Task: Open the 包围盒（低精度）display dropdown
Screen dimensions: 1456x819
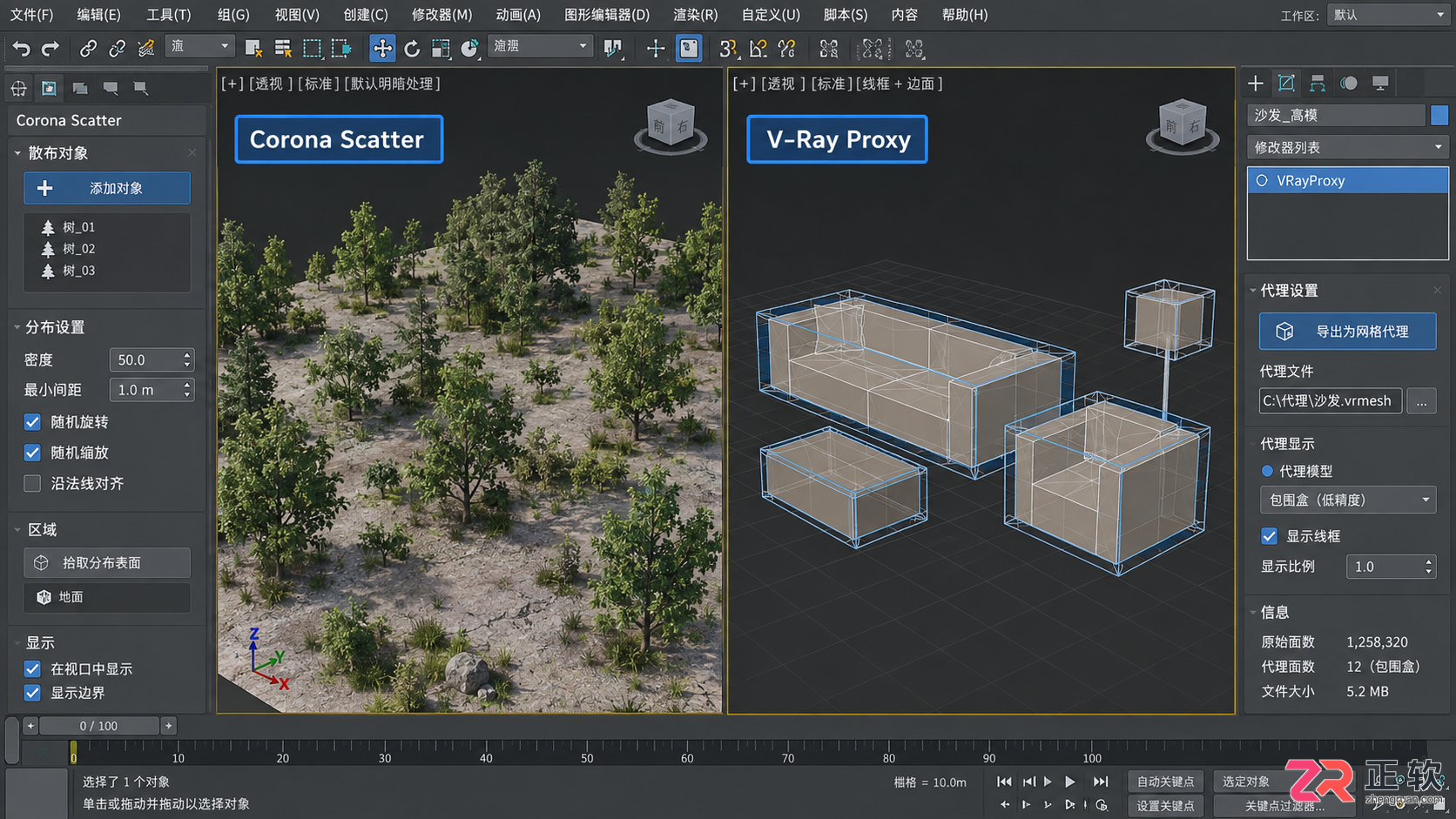Action: 1347,500
